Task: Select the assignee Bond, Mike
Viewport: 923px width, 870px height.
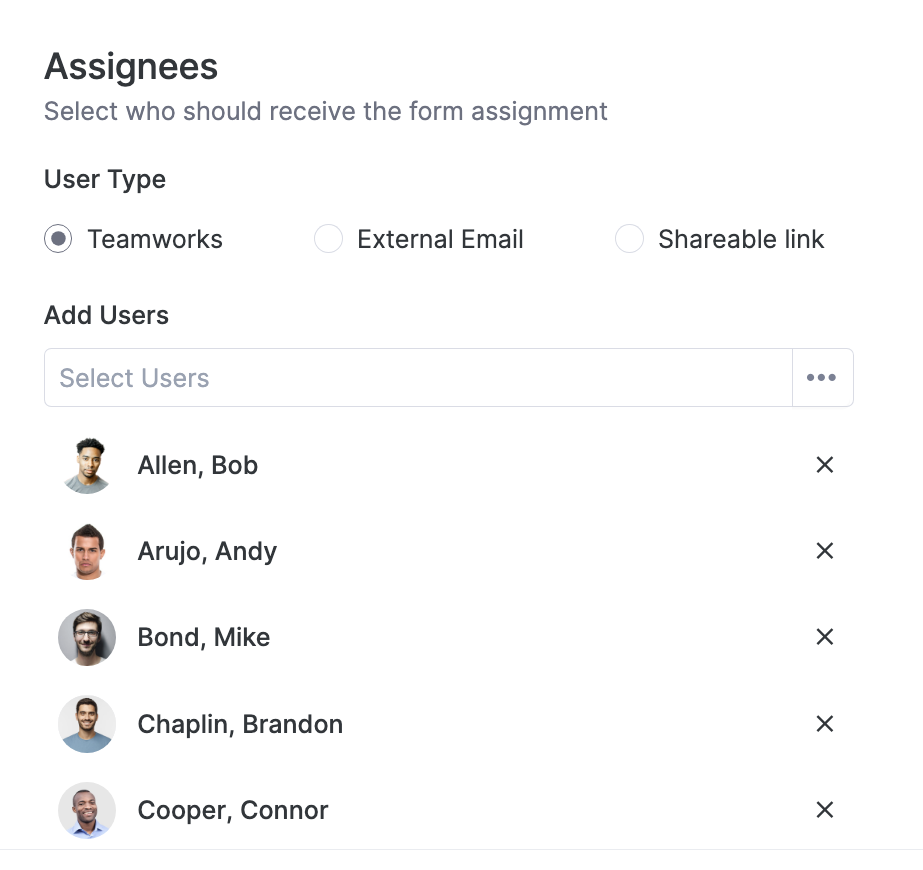Action: tap(204, 637)
